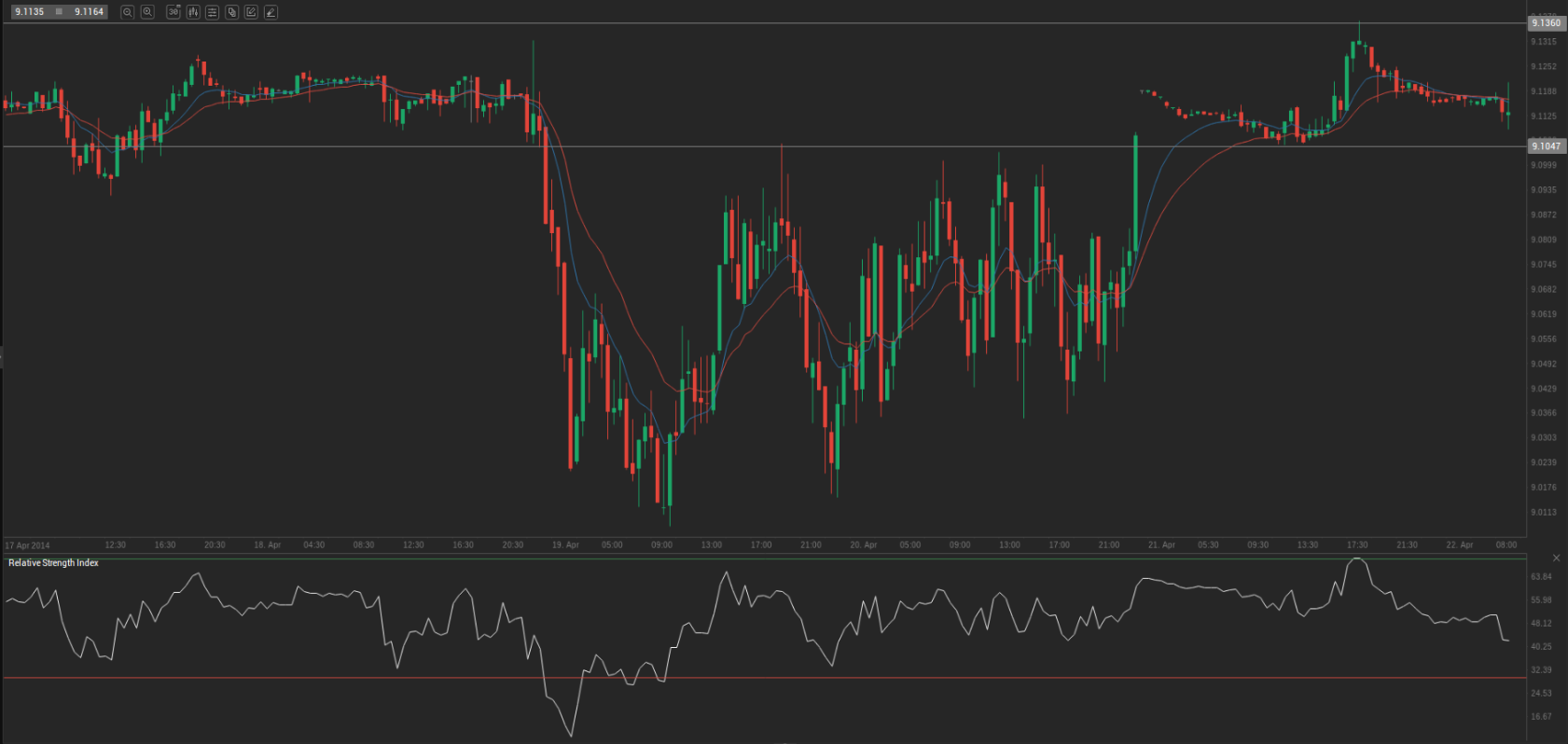1568x744 pixels.
Task: Click the zoom out magnifier icon
Action: click(x=128, y=12)
